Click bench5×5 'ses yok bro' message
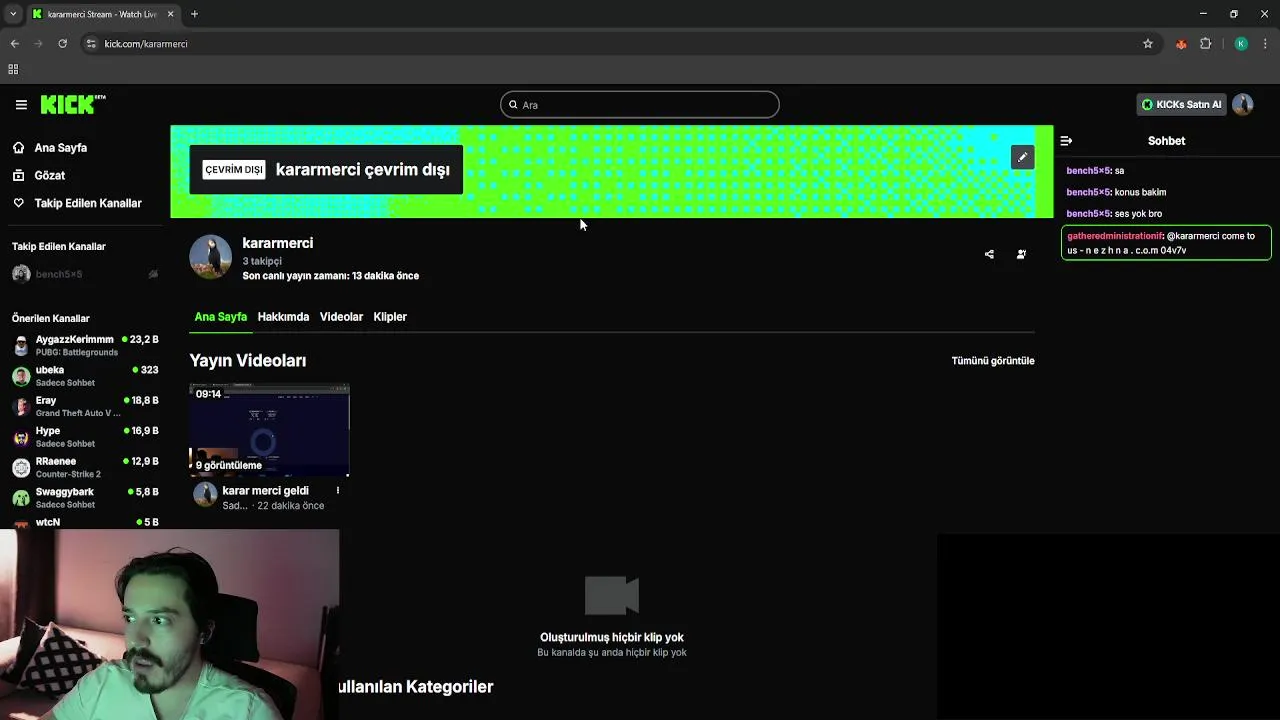1280x720 pixels. [1114, 214]
